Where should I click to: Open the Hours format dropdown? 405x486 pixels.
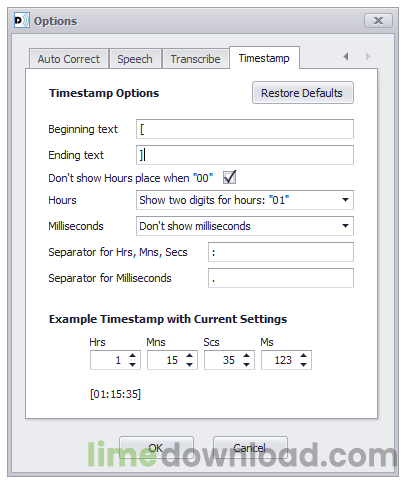pyautogui.click(x=245, y=200)
